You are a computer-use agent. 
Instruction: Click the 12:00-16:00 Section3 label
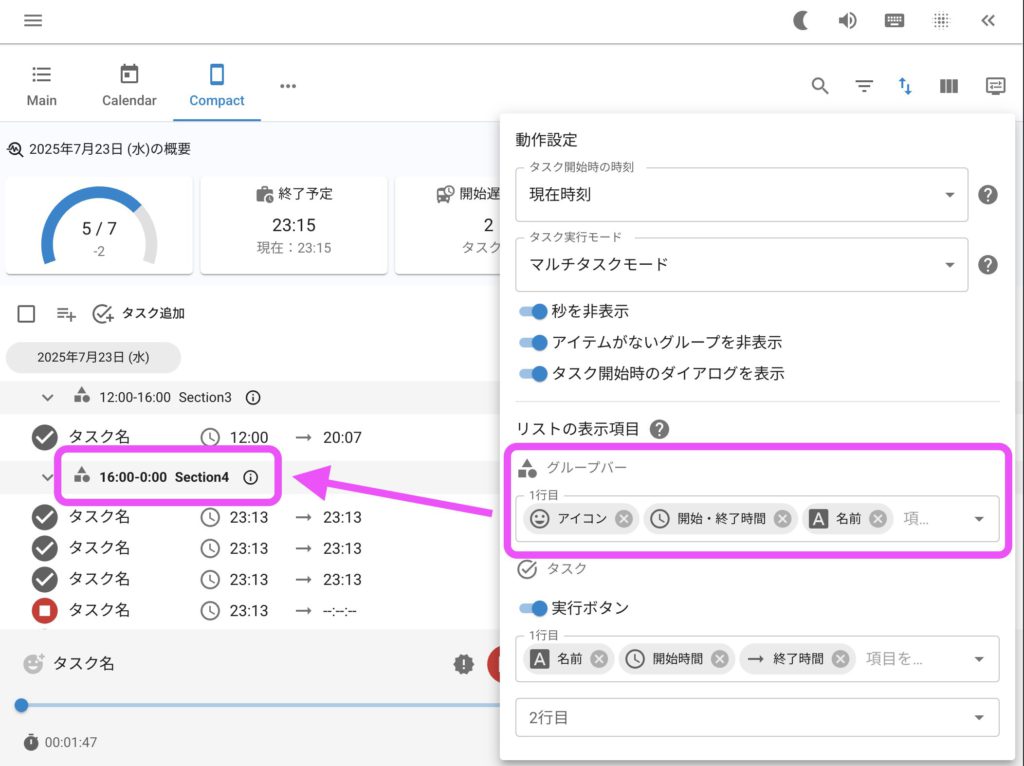click(165, 398)
